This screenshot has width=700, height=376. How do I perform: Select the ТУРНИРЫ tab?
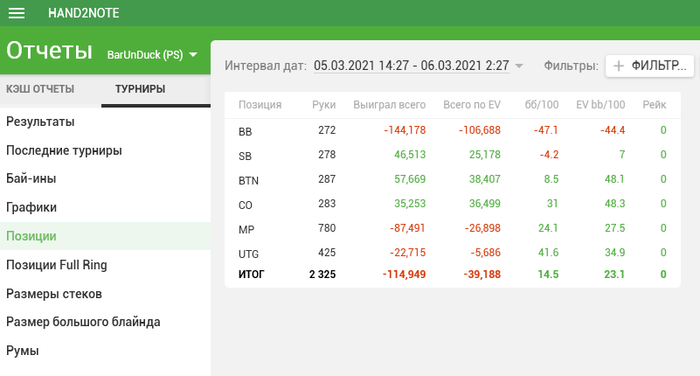point(140,89)
